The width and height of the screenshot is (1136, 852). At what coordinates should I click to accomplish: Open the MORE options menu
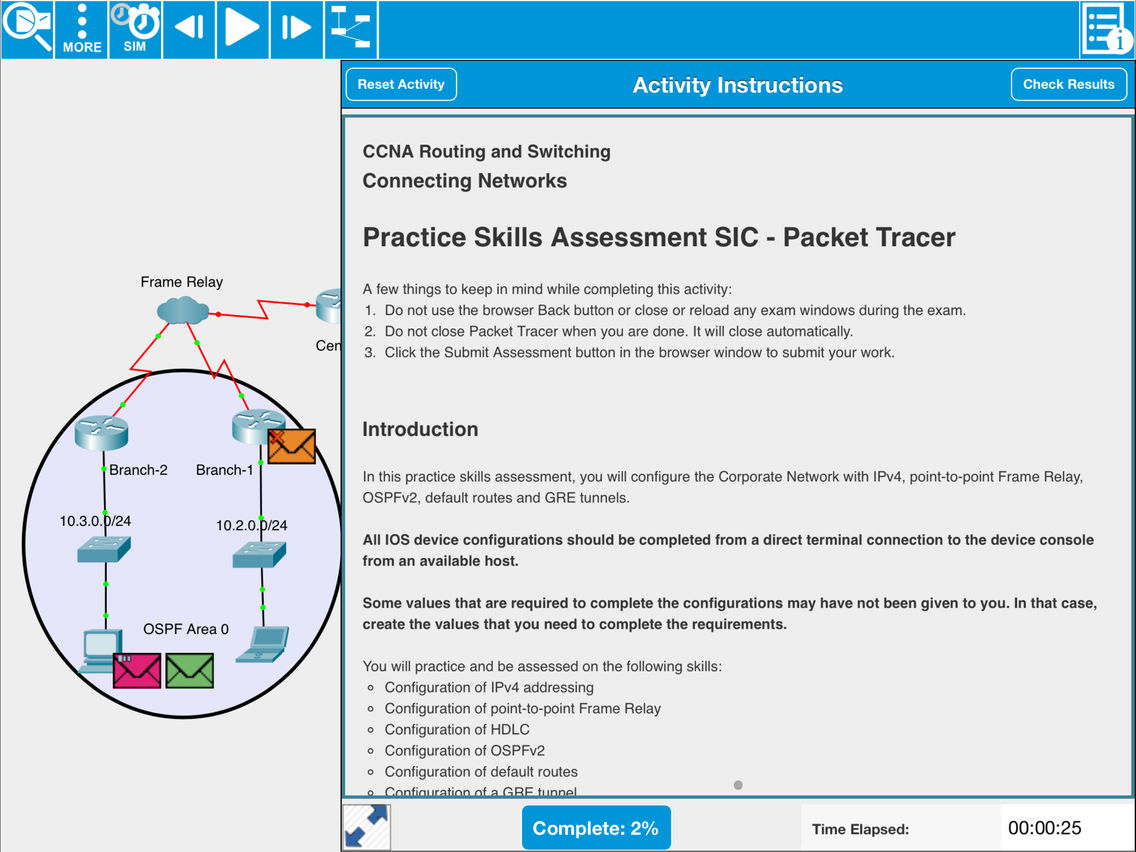[81, 28]
